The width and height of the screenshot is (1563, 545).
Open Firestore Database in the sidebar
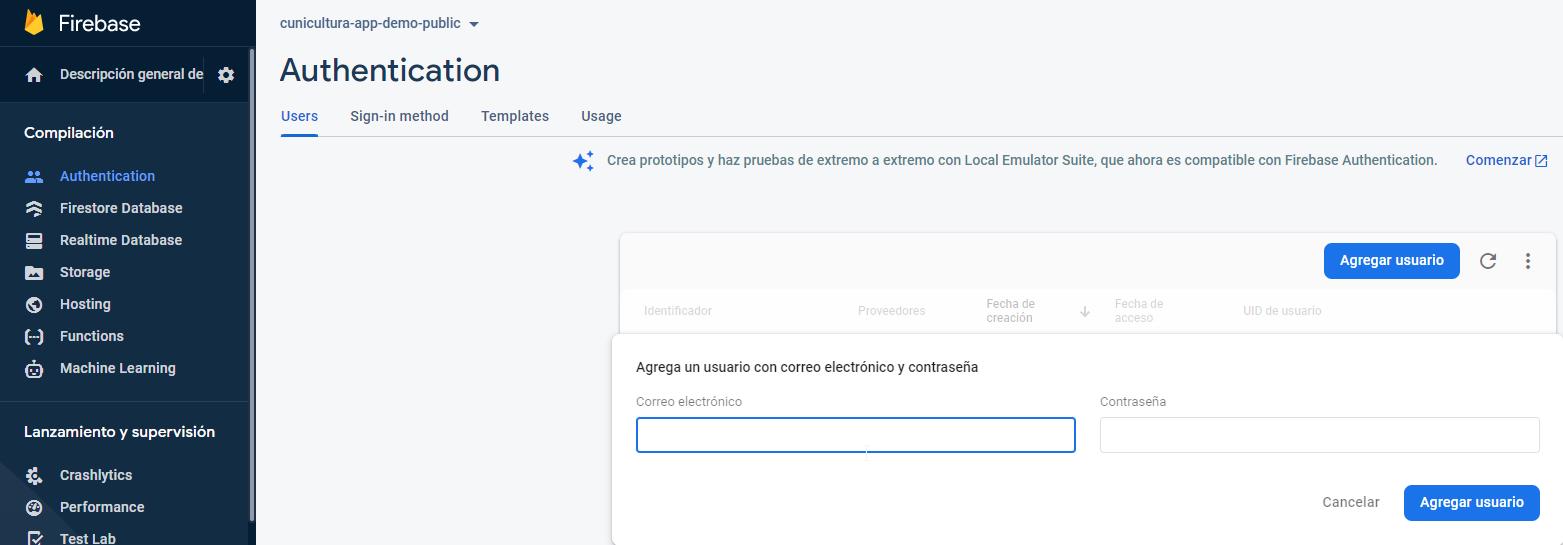121,208
